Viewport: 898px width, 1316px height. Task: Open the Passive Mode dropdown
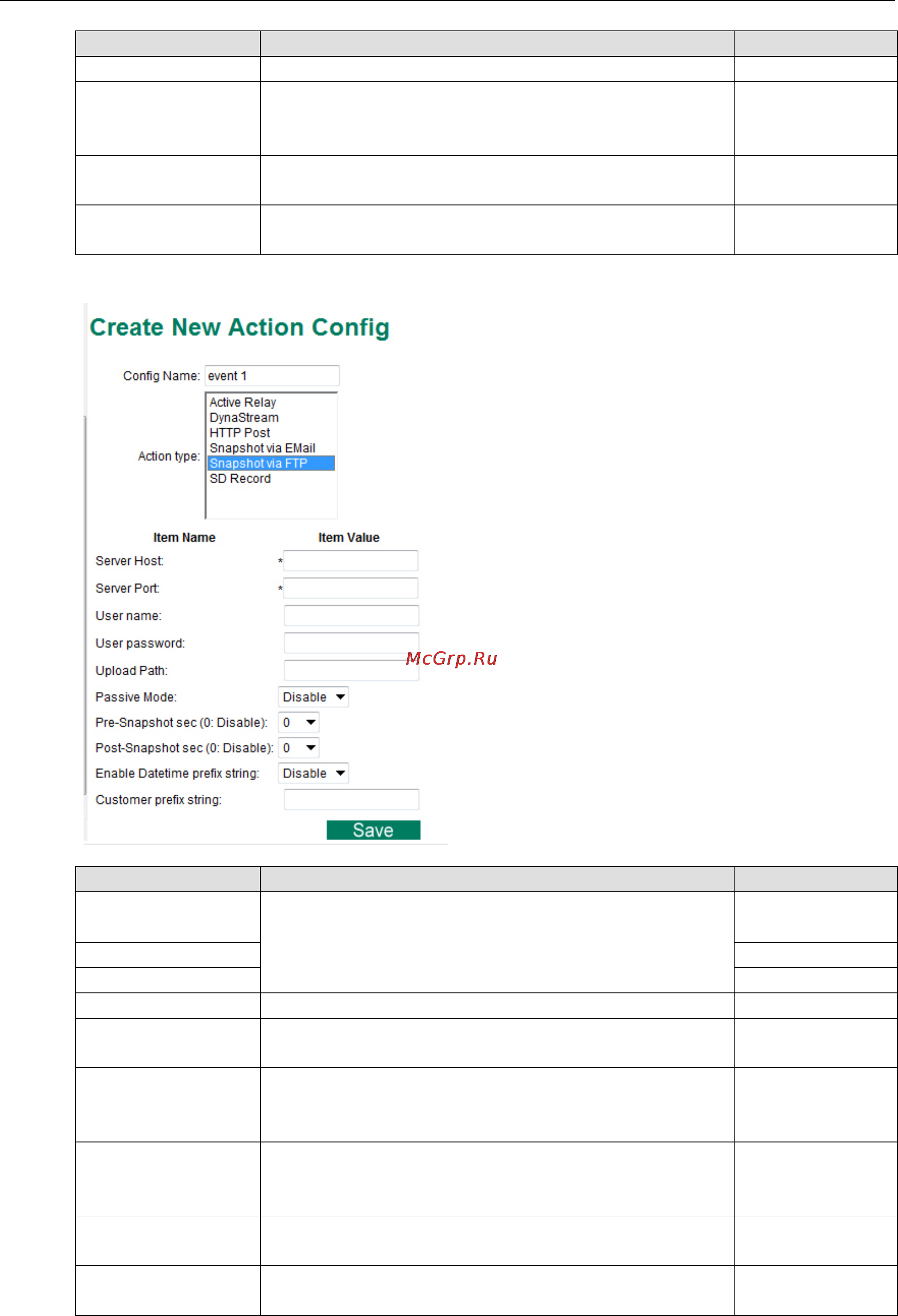coord(313,697)
